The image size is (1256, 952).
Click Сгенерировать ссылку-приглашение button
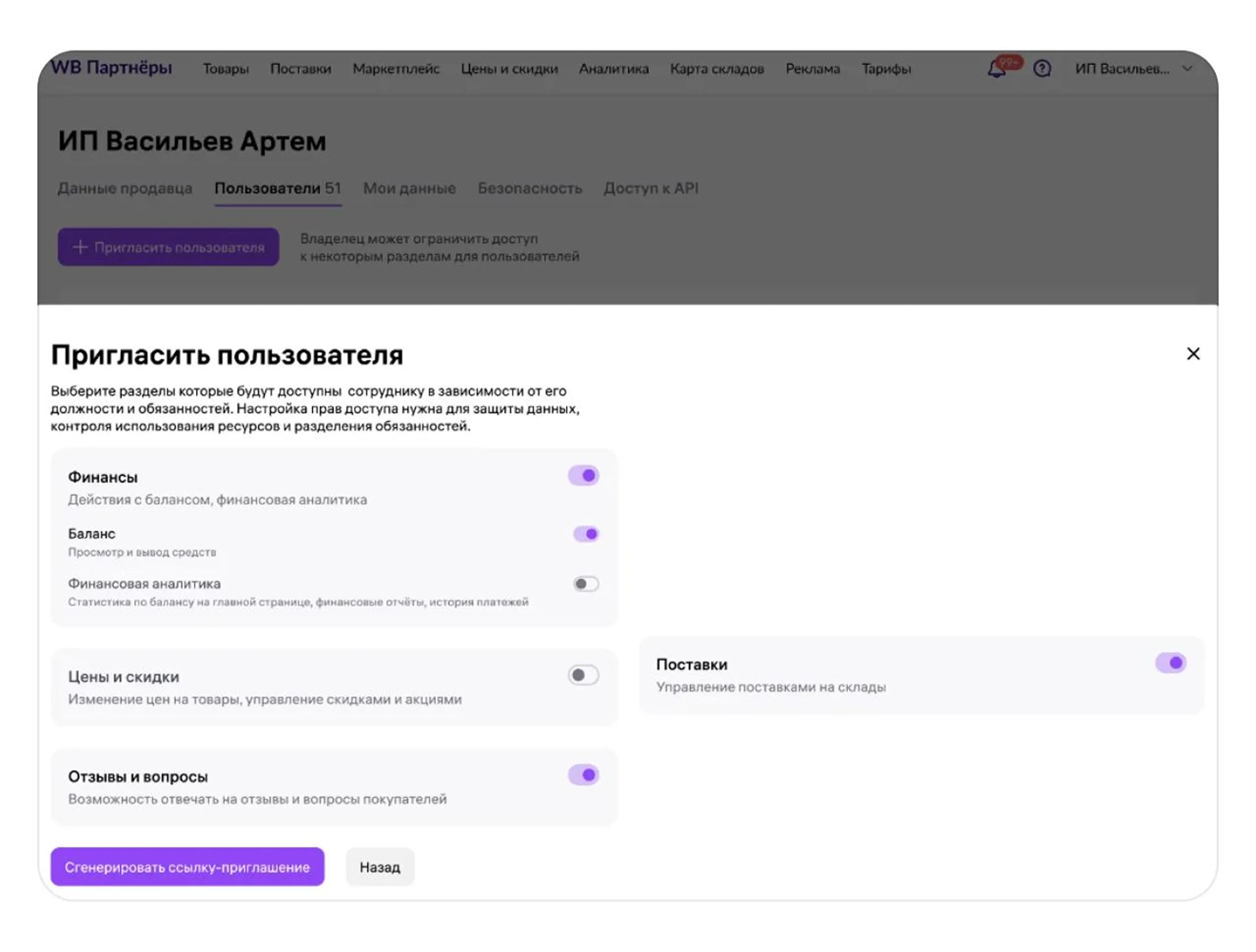(187, 867)
